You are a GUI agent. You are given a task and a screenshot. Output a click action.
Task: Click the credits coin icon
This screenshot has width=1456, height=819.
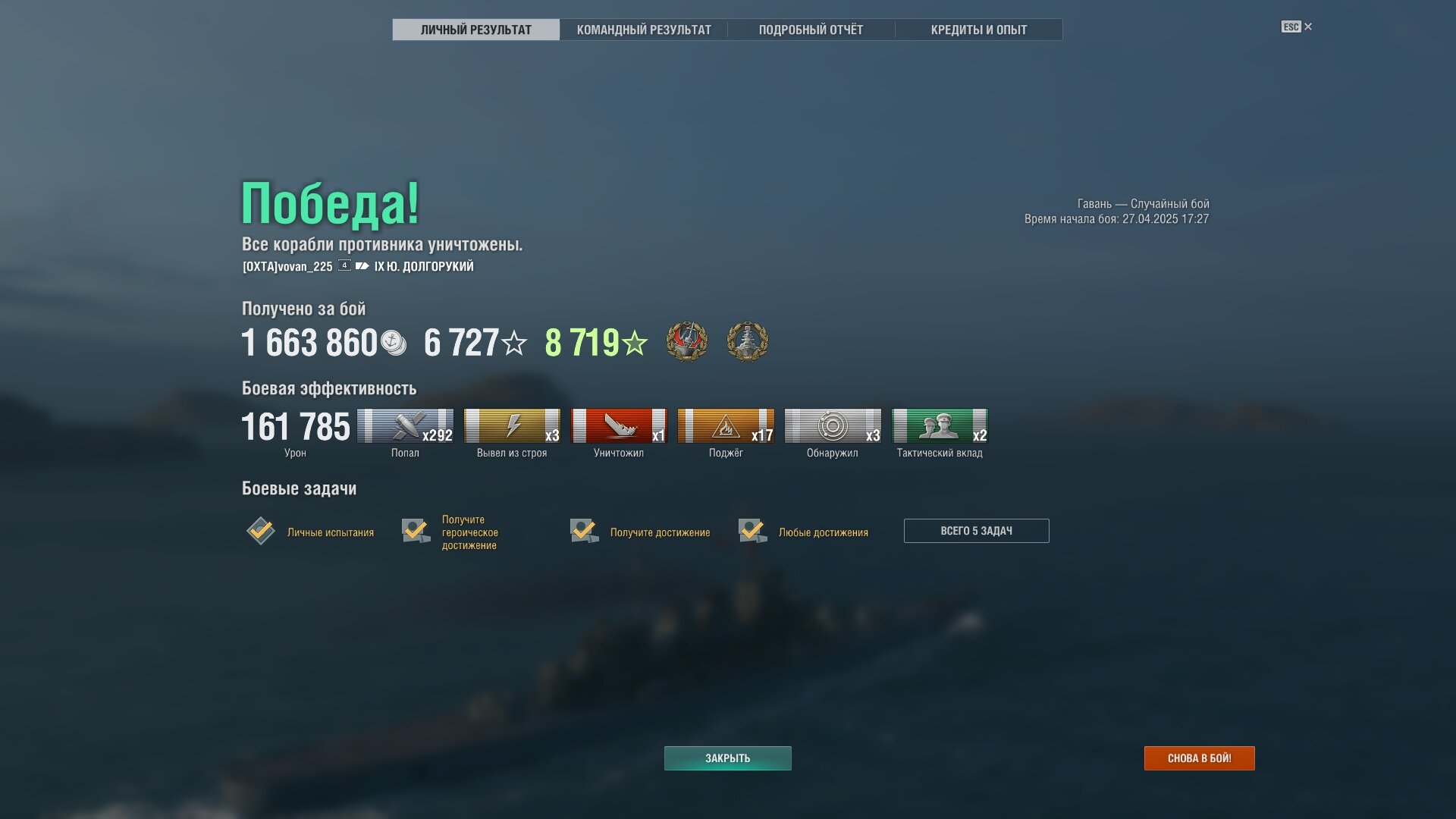point(393,343)
